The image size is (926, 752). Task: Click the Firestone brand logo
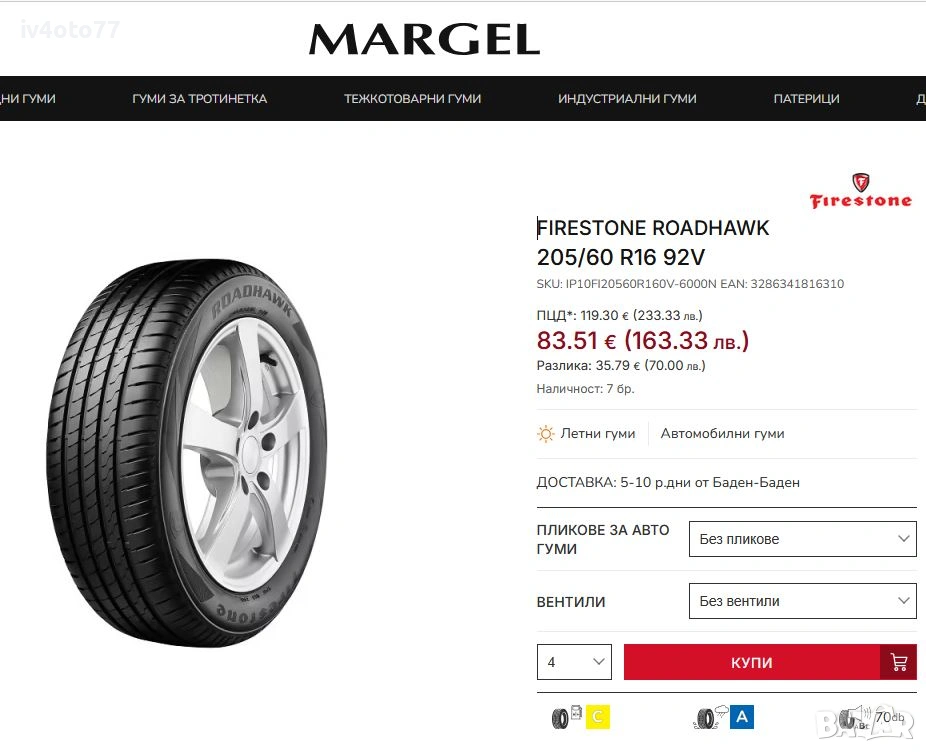pos(860,191)
